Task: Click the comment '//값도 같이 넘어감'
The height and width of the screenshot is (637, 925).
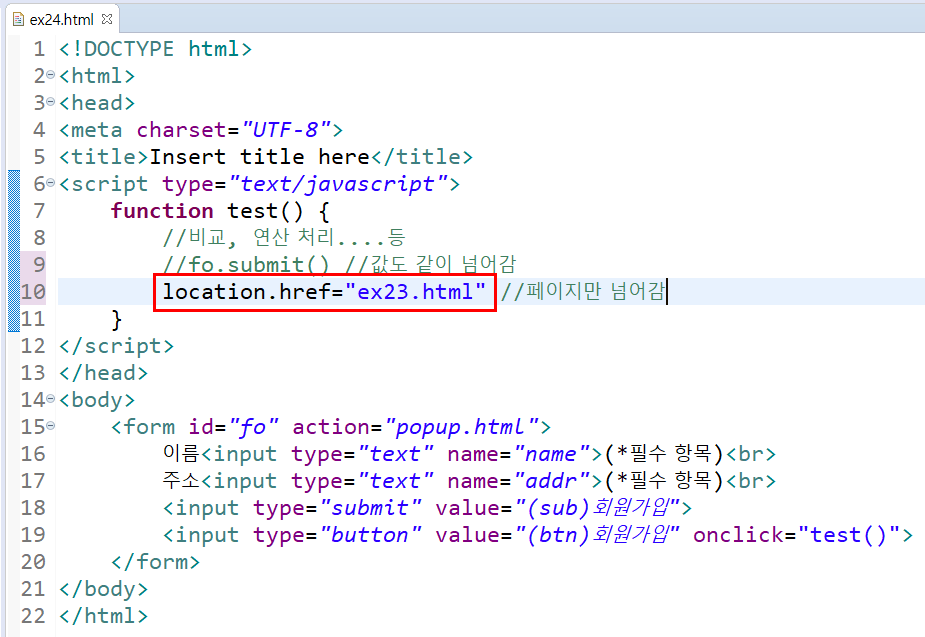Action: tap(430, 264)
